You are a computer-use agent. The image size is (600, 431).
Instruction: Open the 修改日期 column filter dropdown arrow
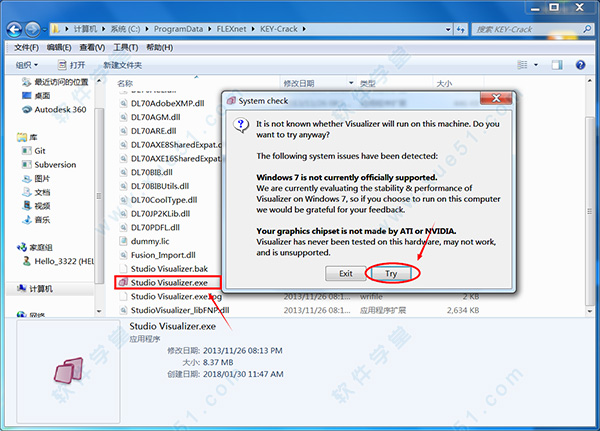pyautogui.click(x=351, y=83)
